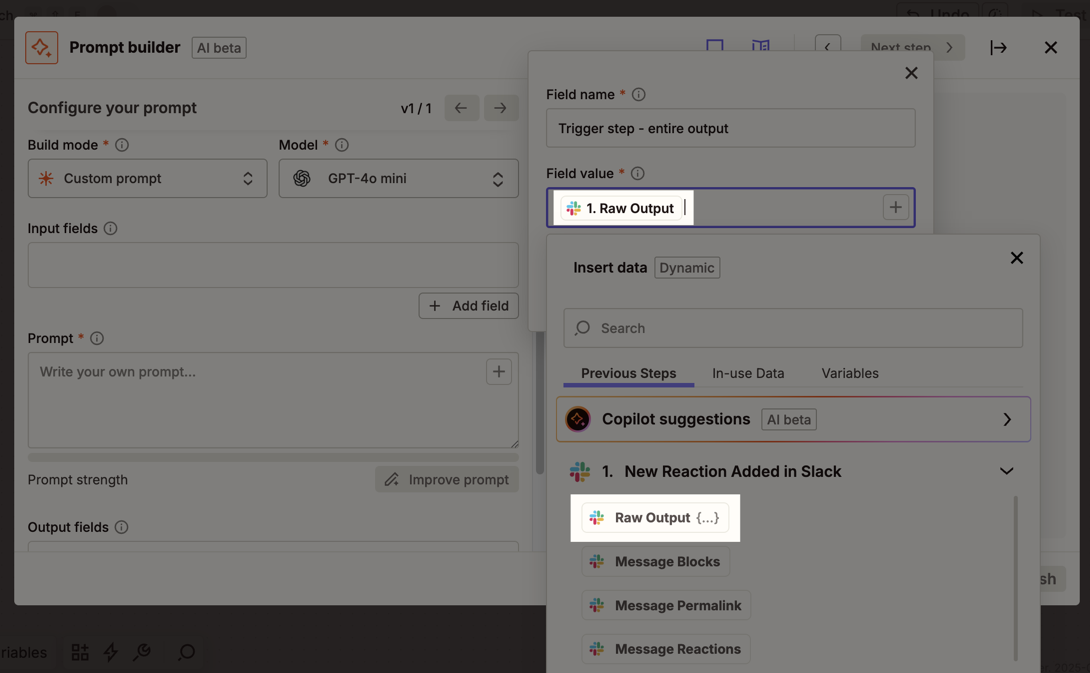Switch to the In-use Data tab
The height and width of the screenshot is (673, 1090).
(x=747, y=373)
